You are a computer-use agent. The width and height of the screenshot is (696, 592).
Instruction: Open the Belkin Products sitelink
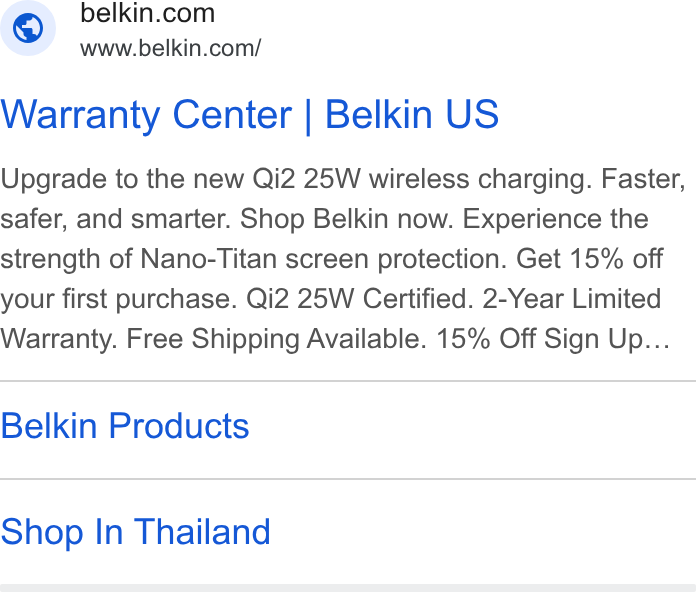[125, 426]
